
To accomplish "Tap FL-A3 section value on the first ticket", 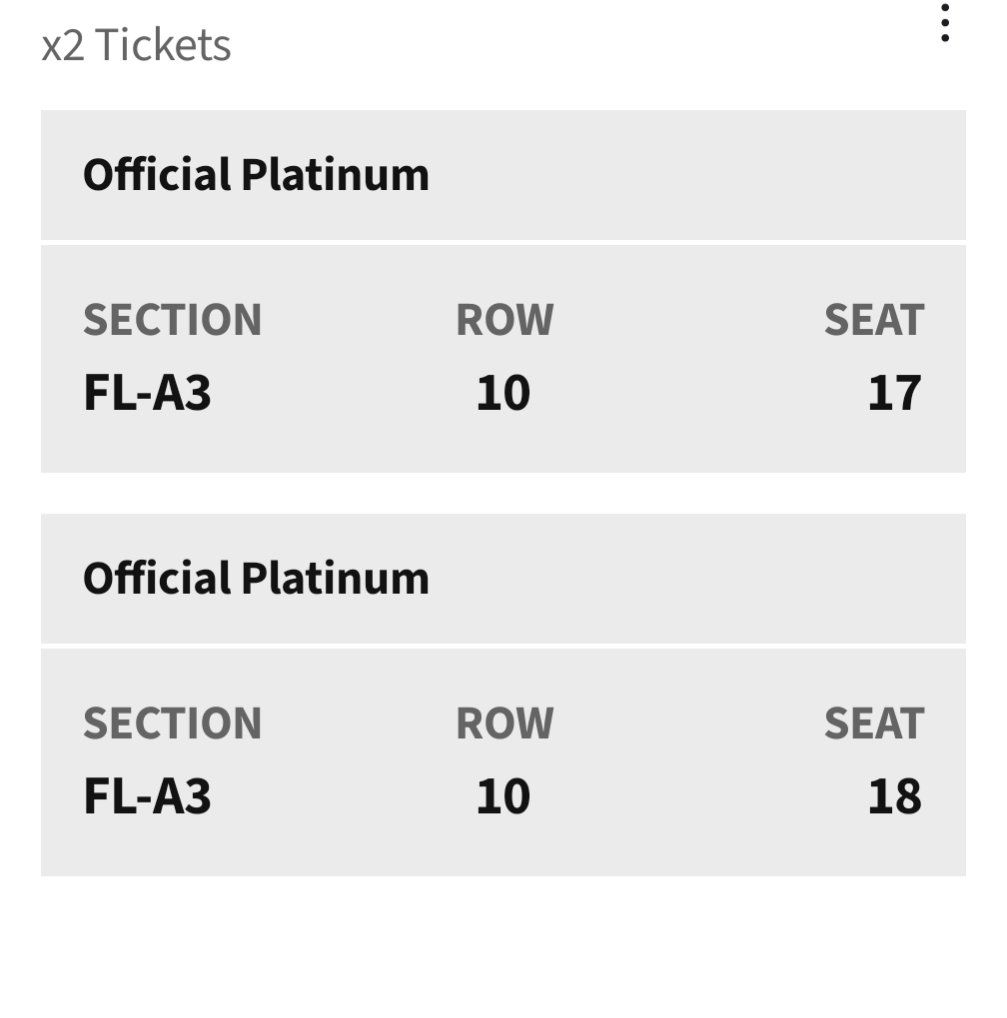I will 147,393.
